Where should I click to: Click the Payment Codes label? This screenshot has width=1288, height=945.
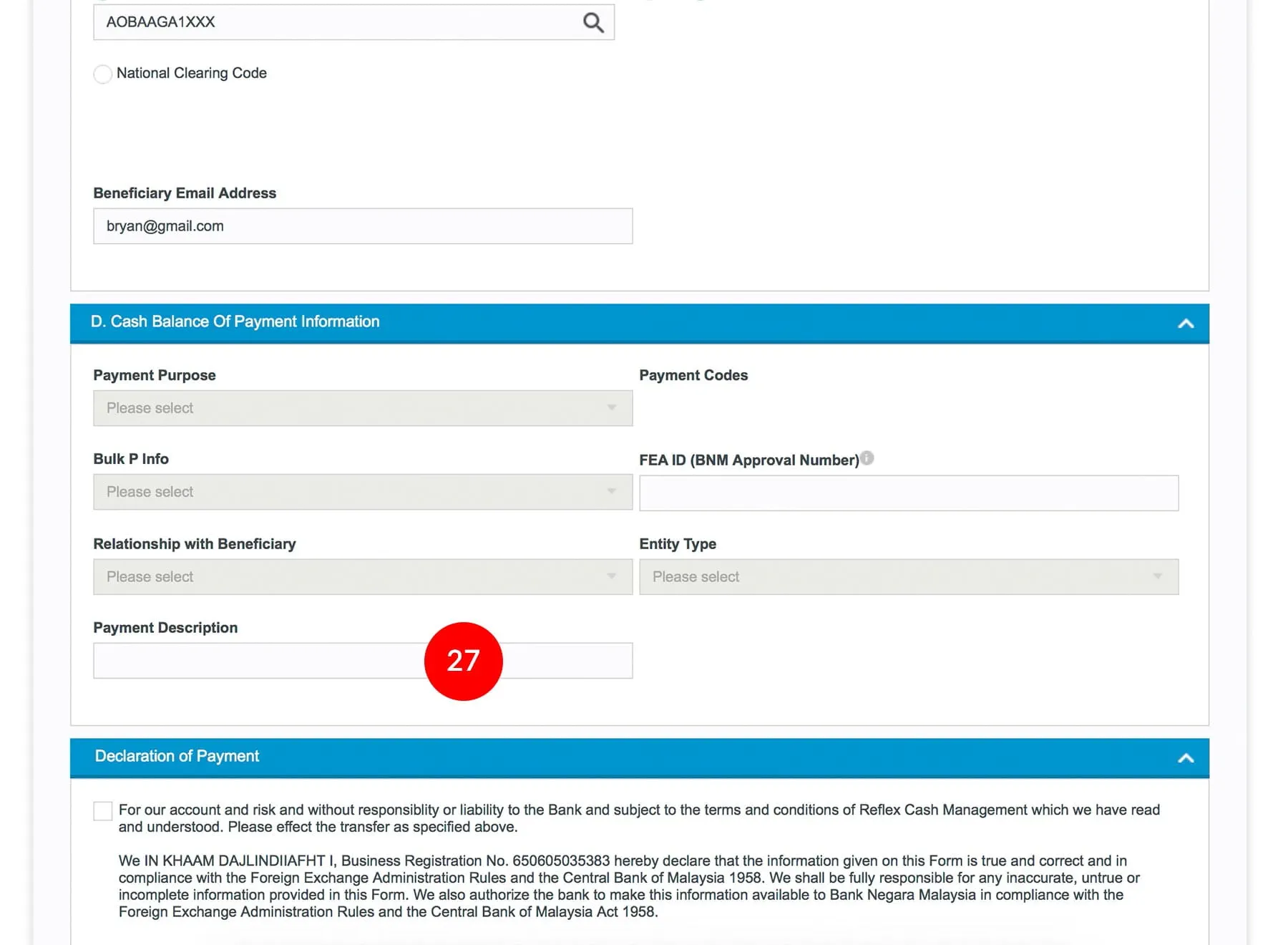coord(693,375)
